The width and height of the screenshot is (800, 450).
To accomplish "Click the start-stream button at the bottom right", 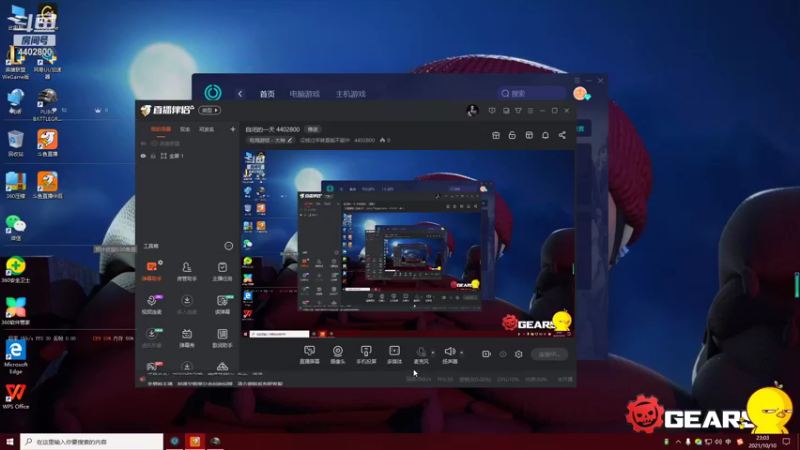I will coord(549,354).
